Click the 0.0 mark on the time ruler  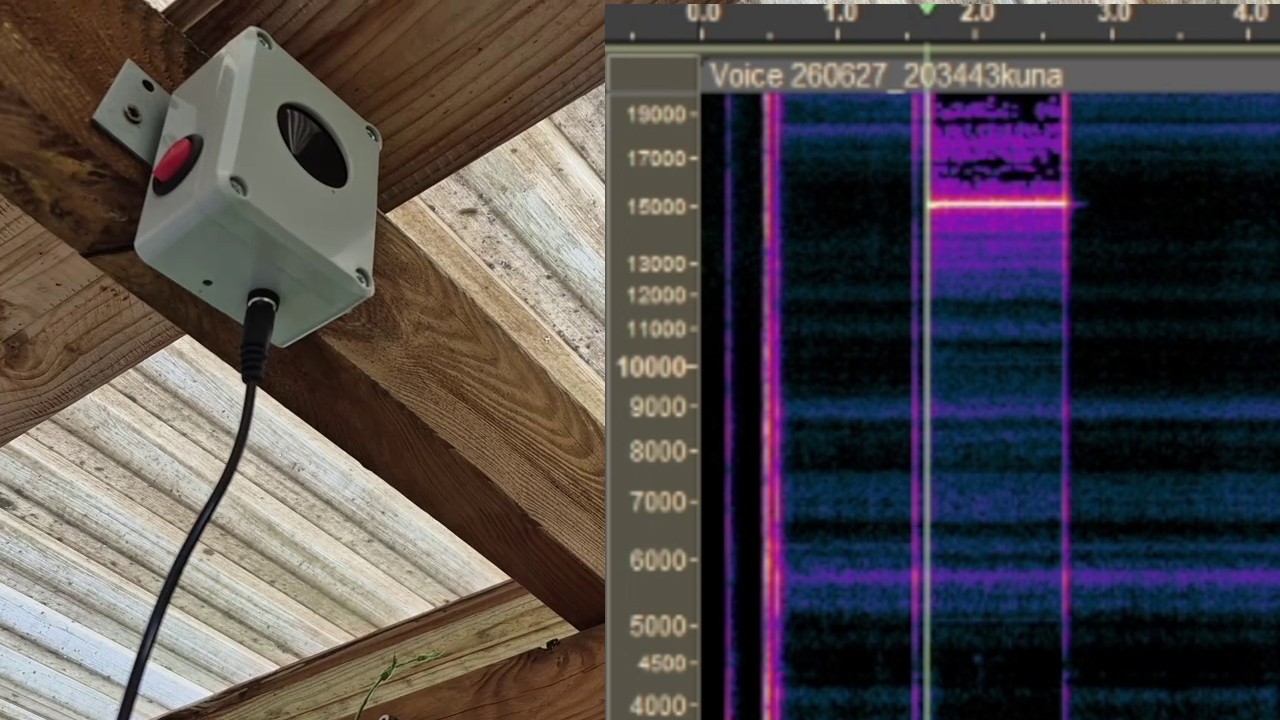703,13
